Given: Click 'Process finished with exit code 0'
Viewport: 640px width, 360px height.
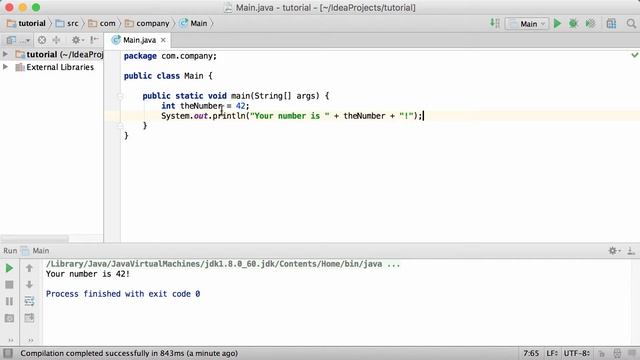Looking at the screenshot, I should click(123, 294).
